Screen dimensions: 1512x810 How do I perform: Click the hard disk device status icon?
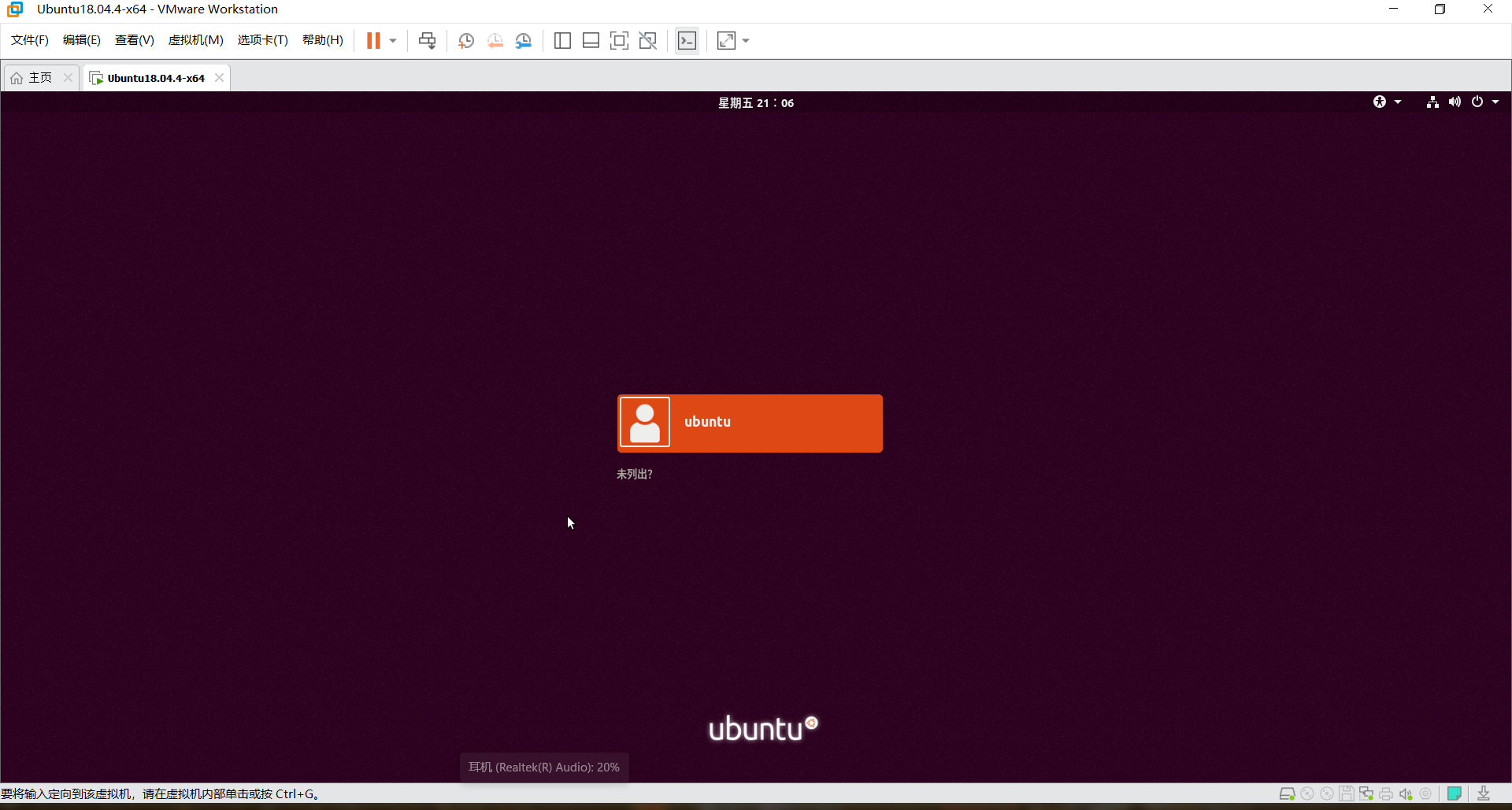click(1288, 793)
